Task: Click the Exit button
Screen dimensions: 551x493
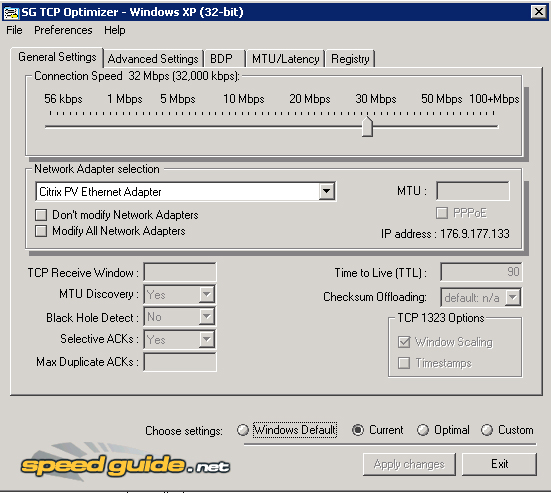Action: (499, 464)
